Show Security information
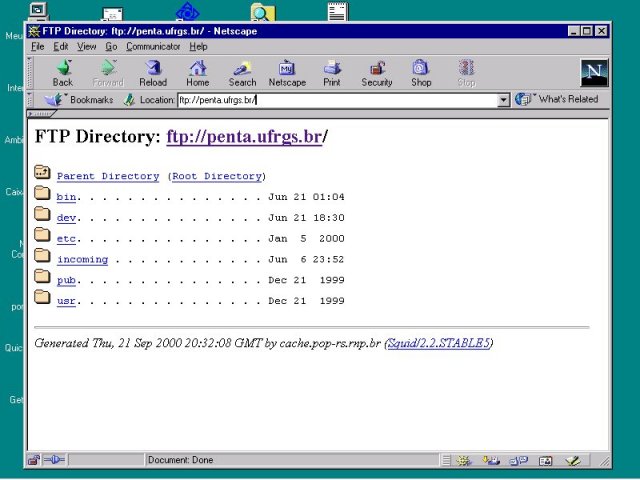This screenshot has height=480, width=640. [376, 73]
